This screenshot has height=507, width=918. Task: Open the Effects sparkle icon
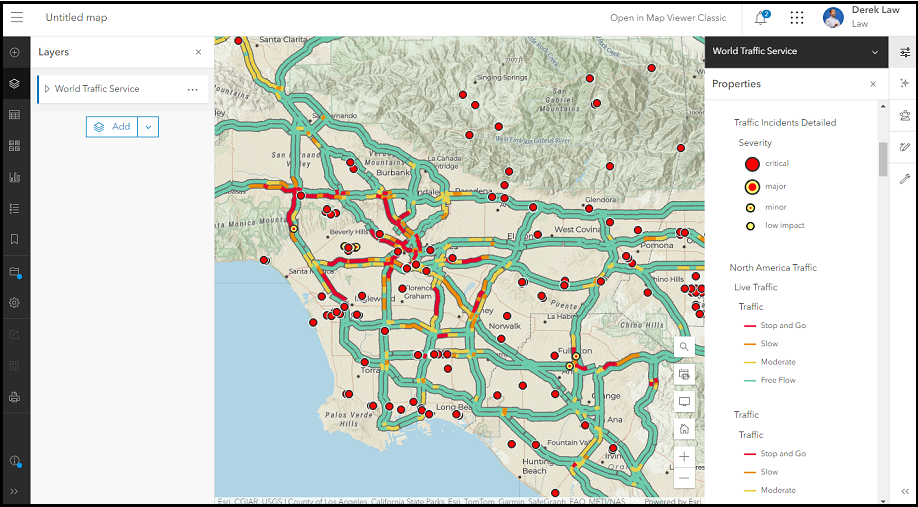[905, 84]
